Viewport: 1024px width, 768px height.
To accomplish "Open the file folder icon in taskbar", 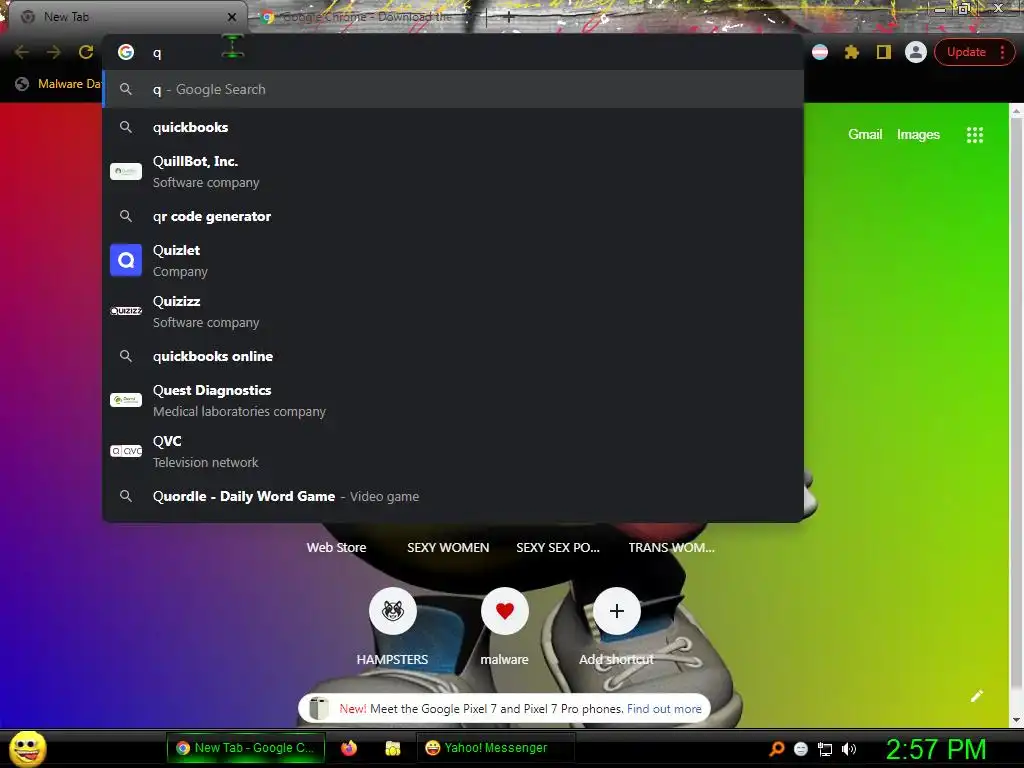I will [x=392, y=748].
